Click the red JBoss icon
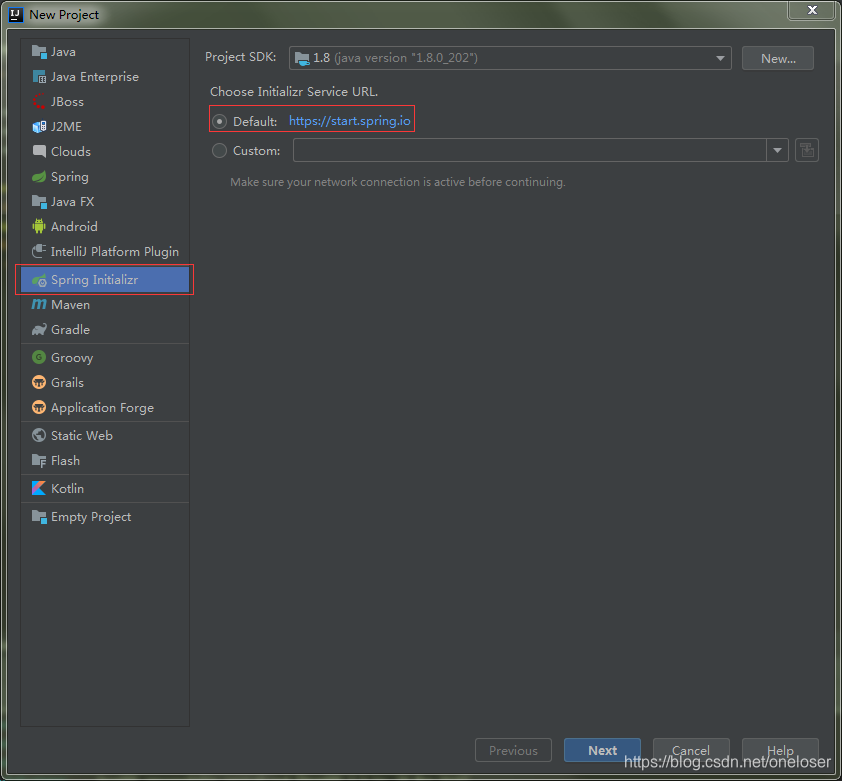This screenshot has width=842, height=781. pyautogui.click(x=39, y=102)
